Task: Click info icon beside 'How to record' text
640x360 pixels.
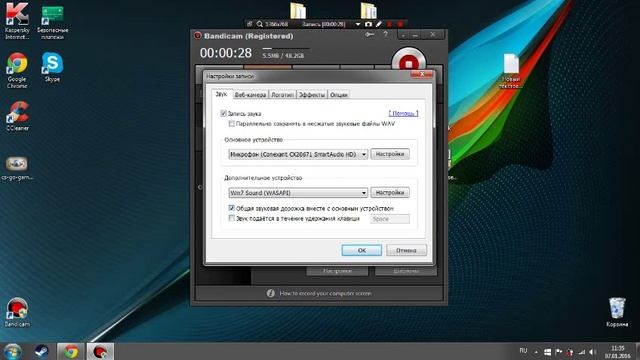Action: click(x=270, y=293)
